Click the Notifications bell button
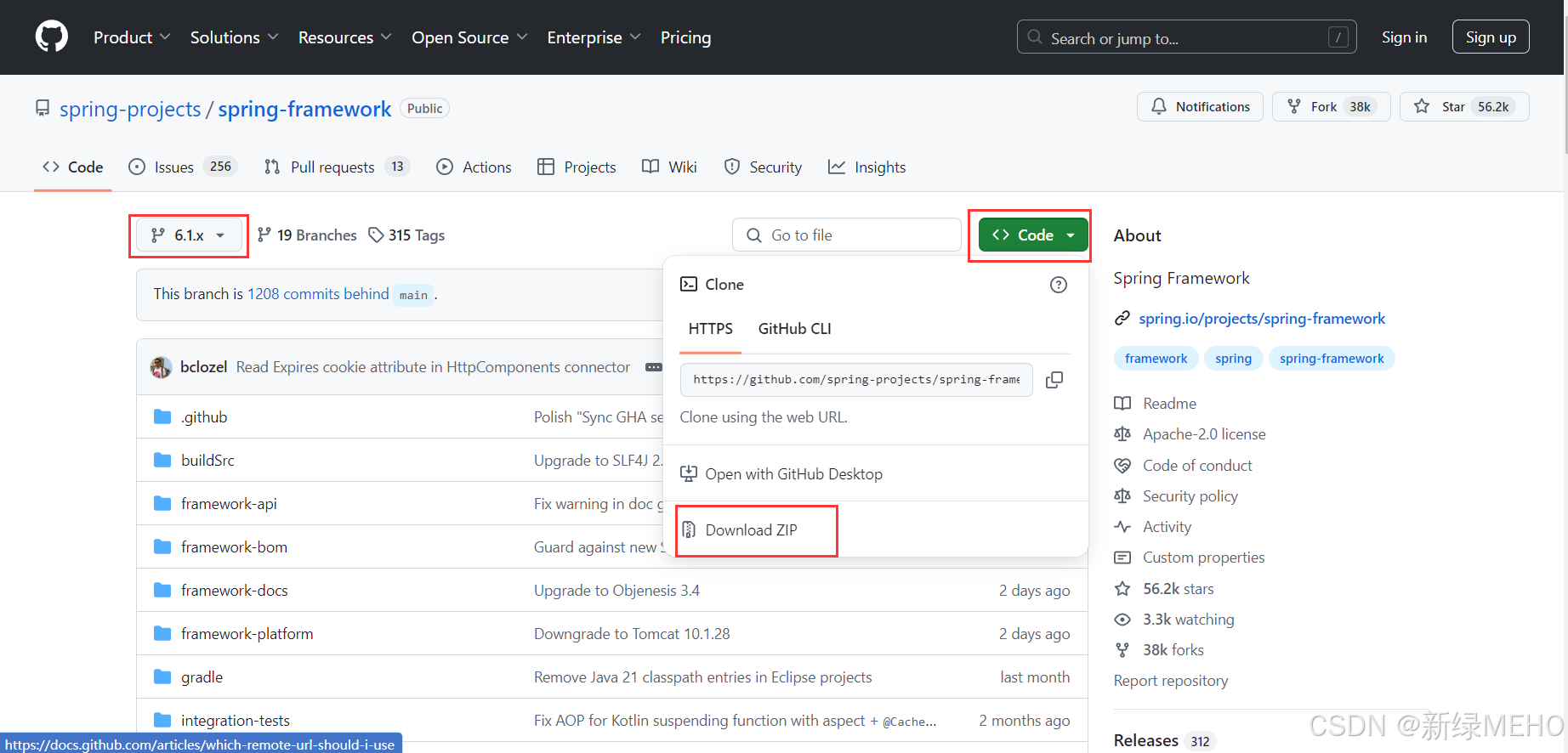The width and height of the screenshot is (1568, 753). tap(1200, 106)
